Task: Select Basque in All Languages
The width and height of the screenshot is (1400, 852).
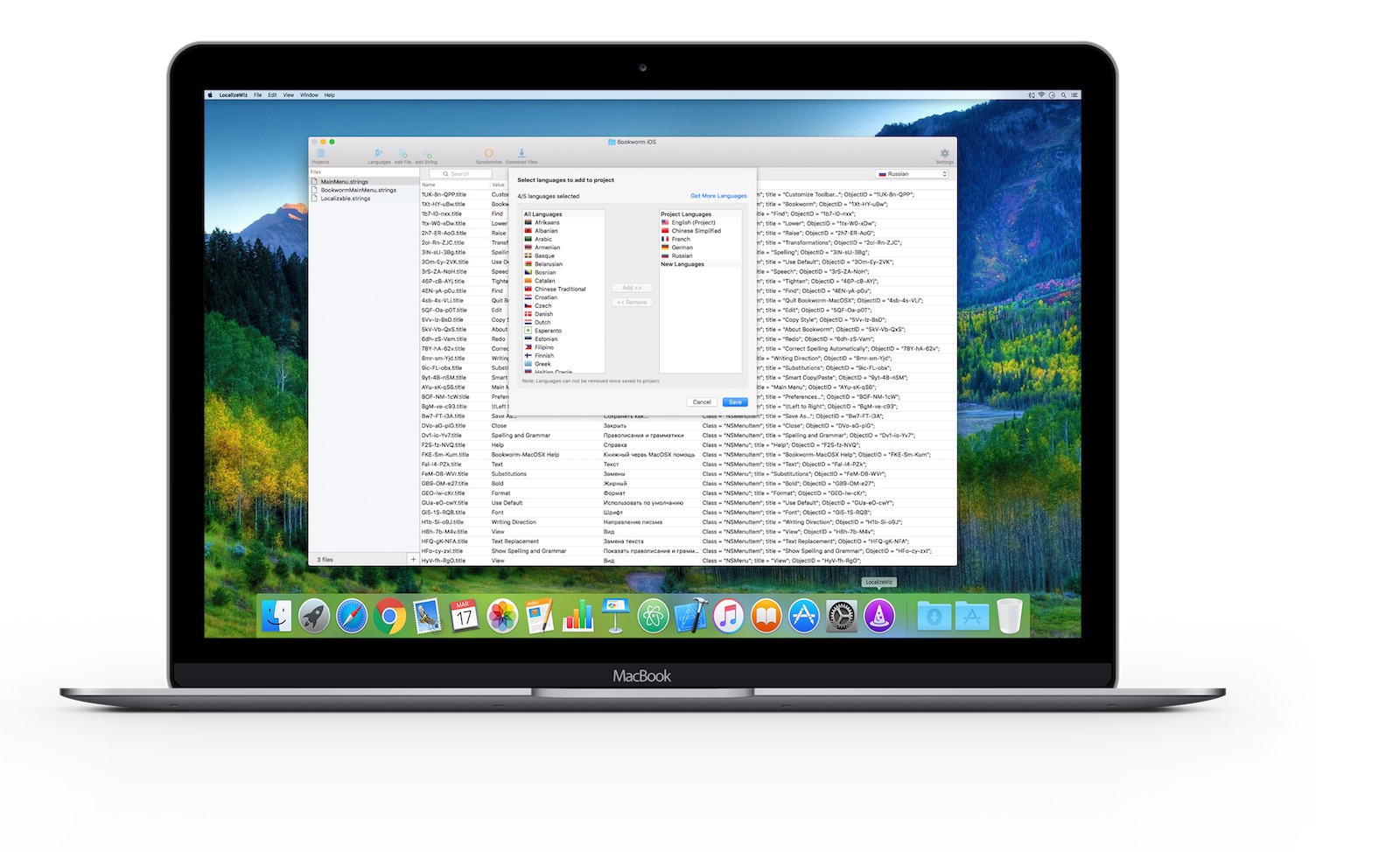Action: 563,255
